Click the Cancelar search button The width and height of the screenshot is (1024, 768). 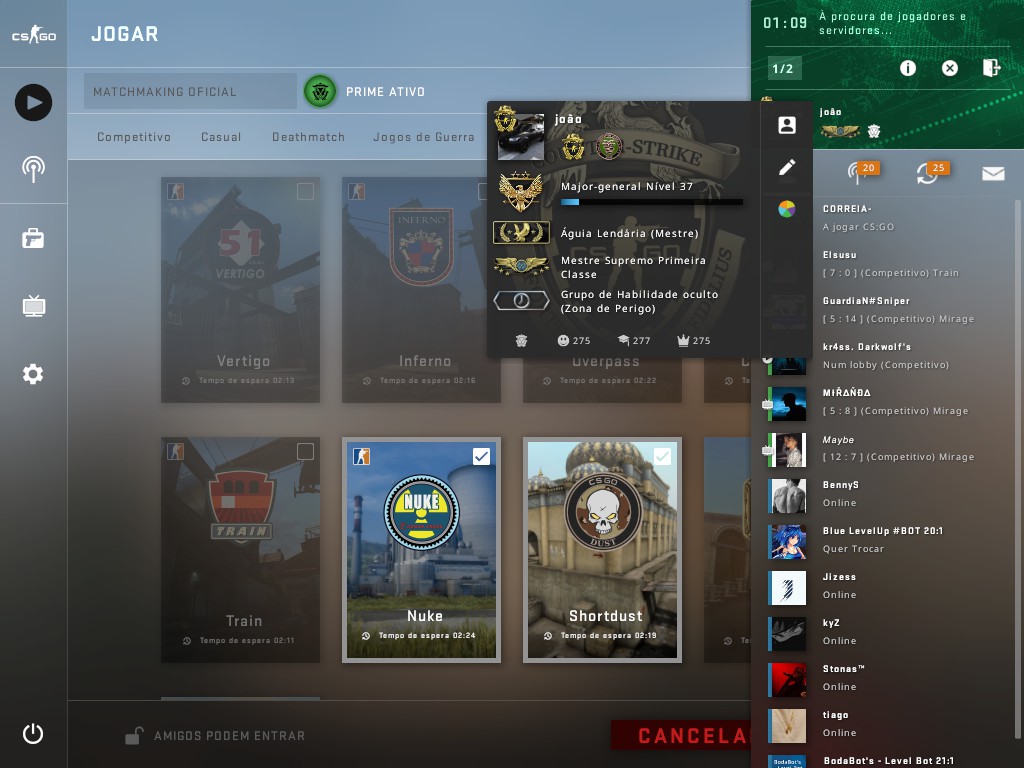[680, 735]
